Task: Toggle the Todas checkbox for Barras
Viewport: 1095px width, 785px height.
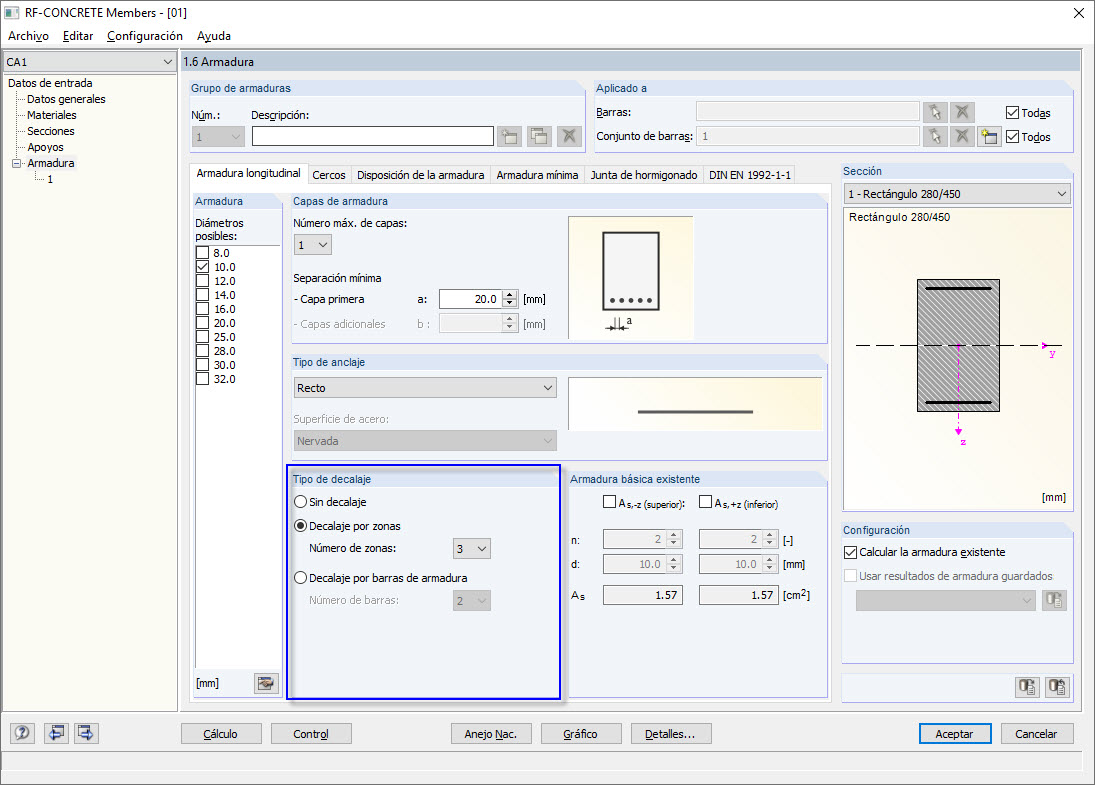Action: tap(1013, 112)
